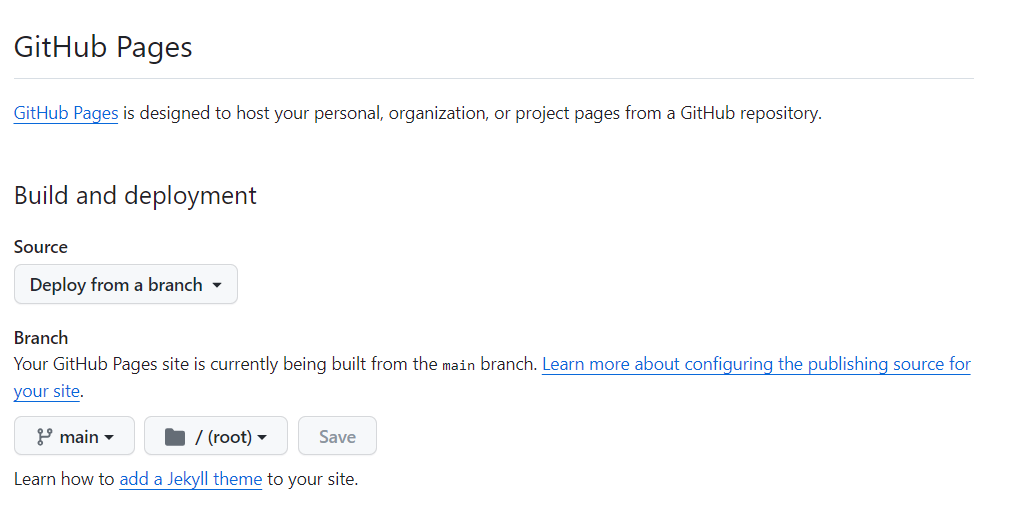Click the GitHub Pages page heading
Image resolution: width=1017 pixels, height=507 pixels.
[103, 47]
